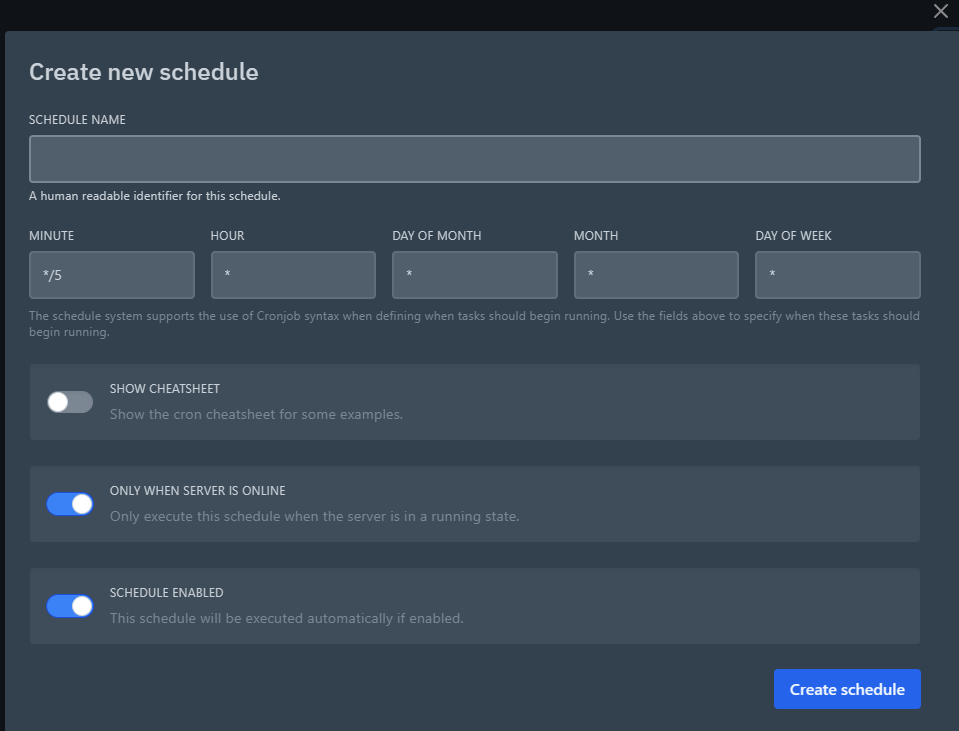Image resolution: width=959 pixels, height=731 pixels.
Task: Click the DAY OF MONTH field label
Action: pos(436,236)
